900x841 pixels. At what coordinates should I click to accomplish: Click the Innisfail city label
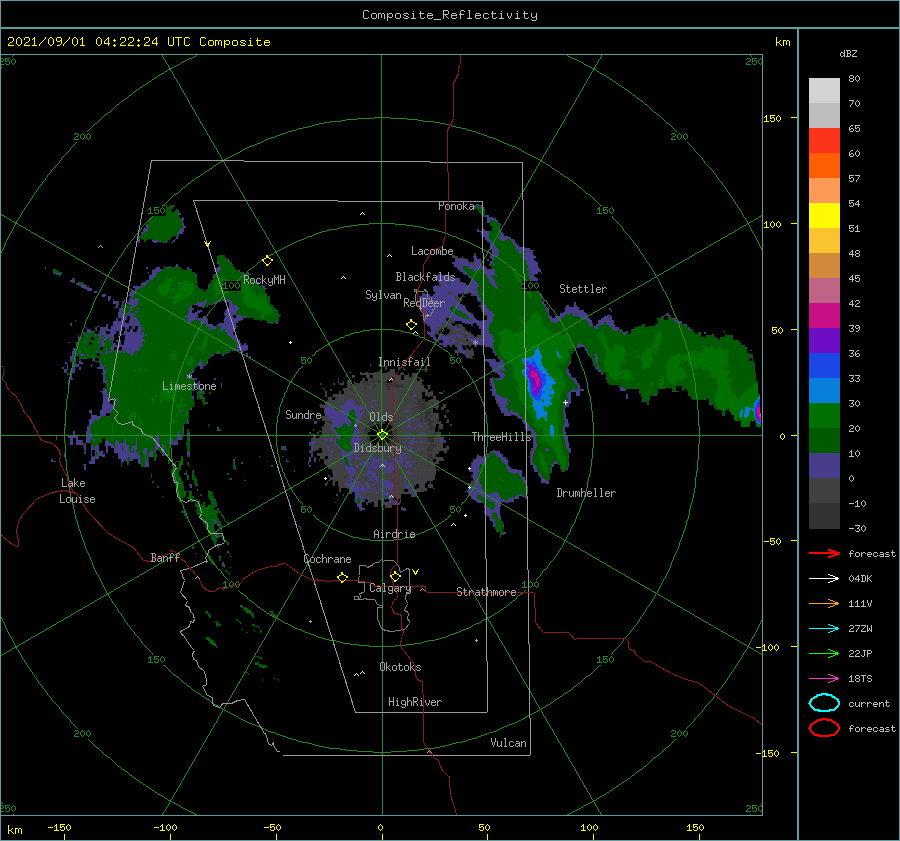click(404, 362)
